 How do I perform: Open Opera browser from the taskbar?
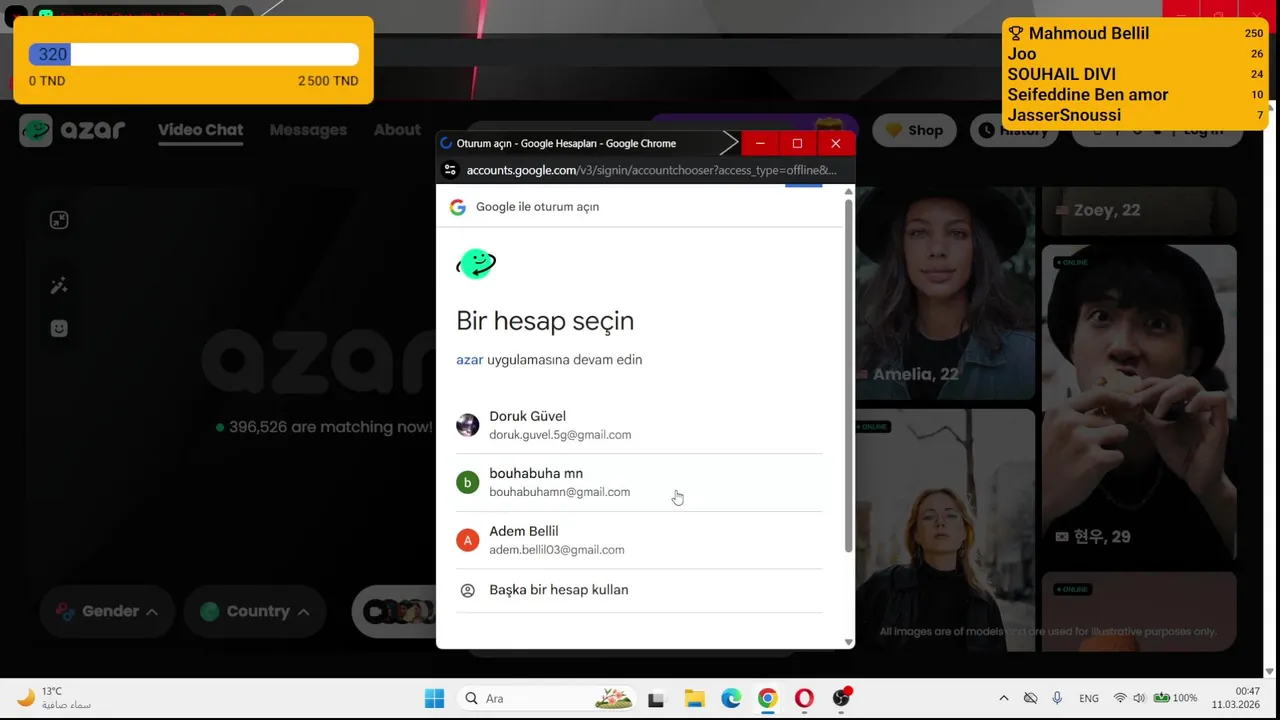(804, 698)
